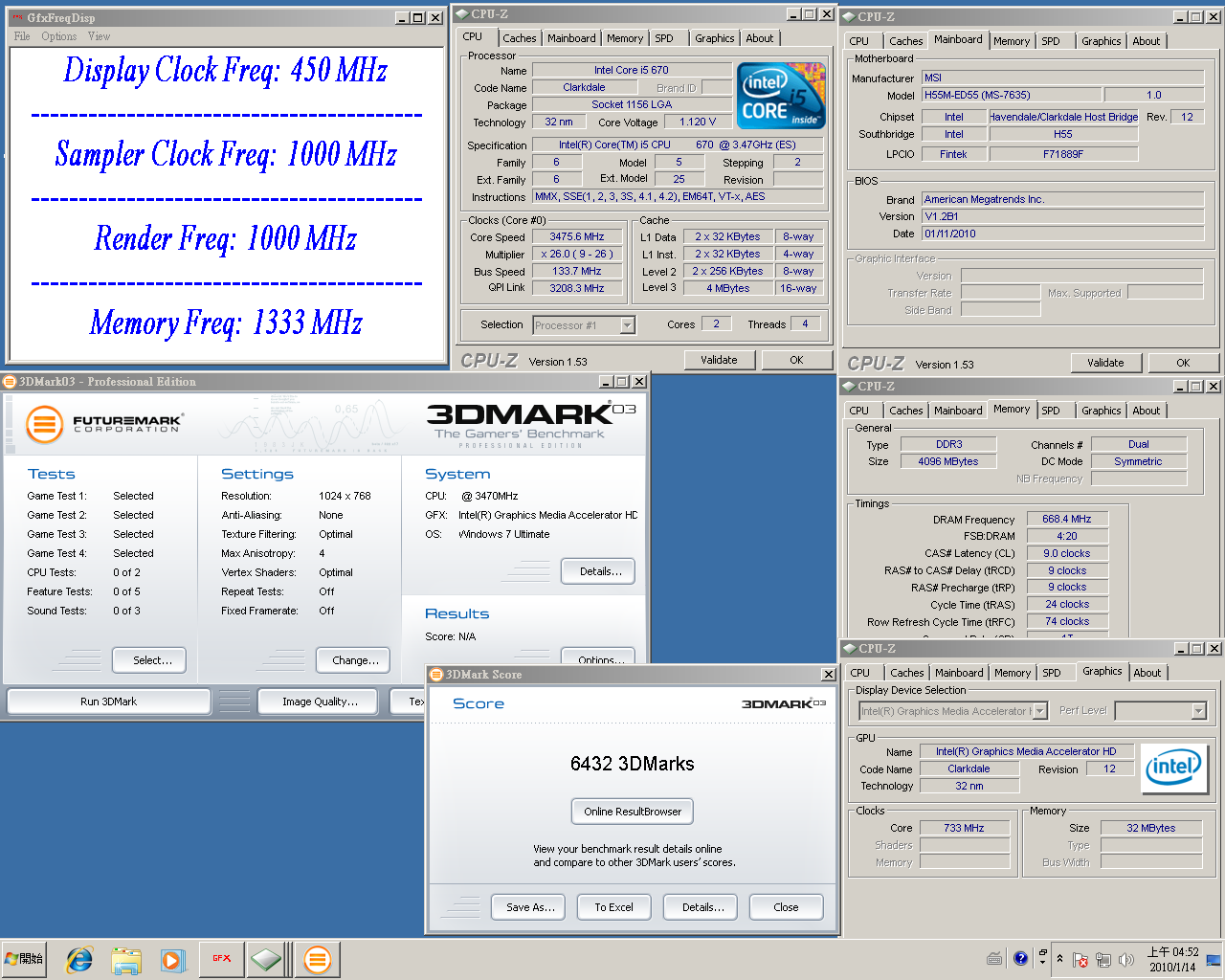Click OK in the Mainboard CPU-Z window

1183,363
